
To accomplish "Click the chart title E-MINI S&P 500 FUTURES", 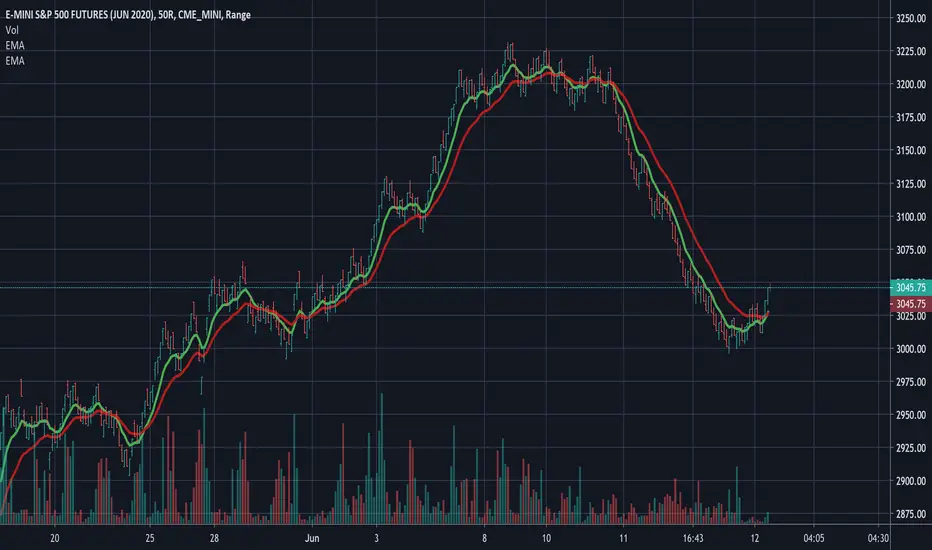I will (128, 15).
